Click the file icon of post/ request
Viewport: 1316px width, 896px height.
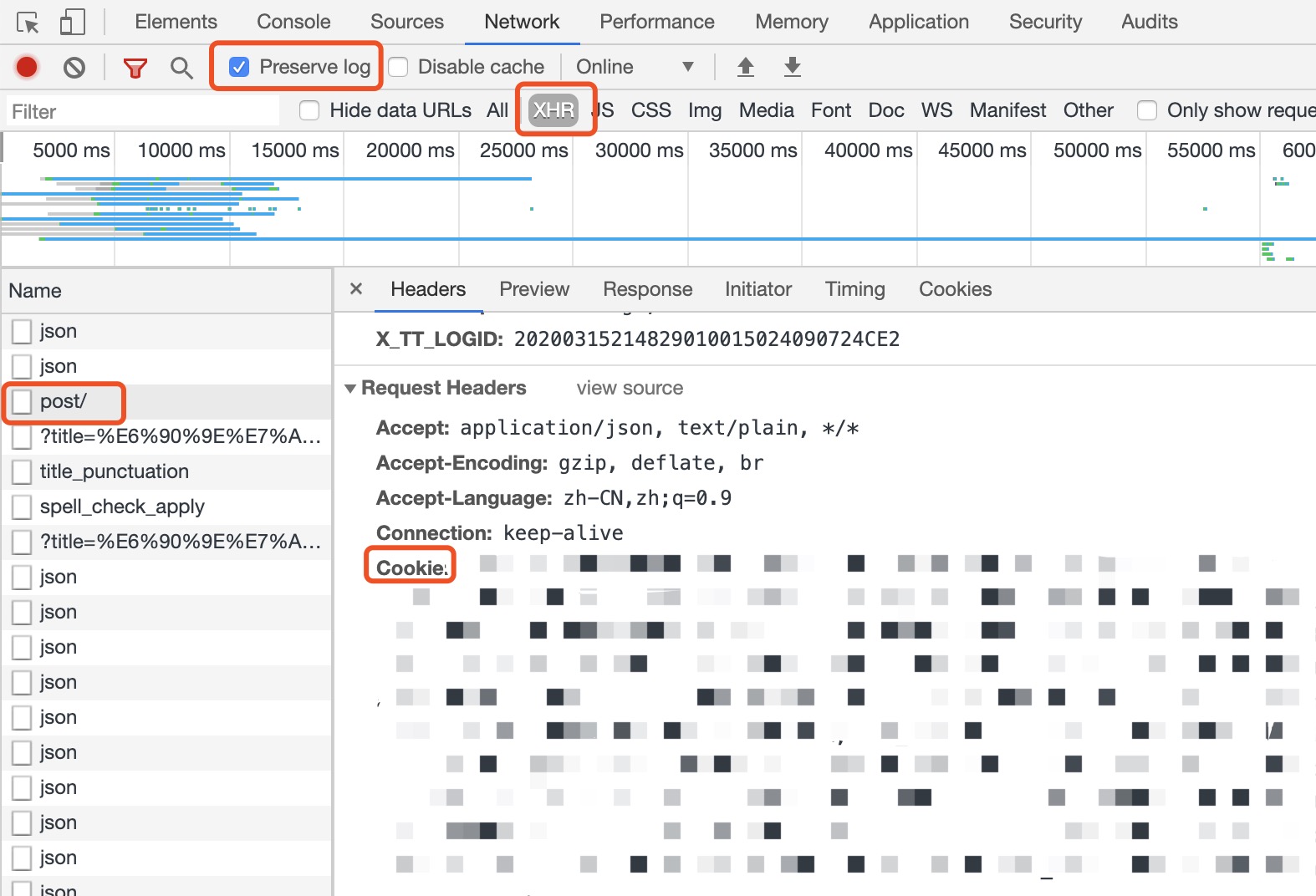click(x=22, y=401)
